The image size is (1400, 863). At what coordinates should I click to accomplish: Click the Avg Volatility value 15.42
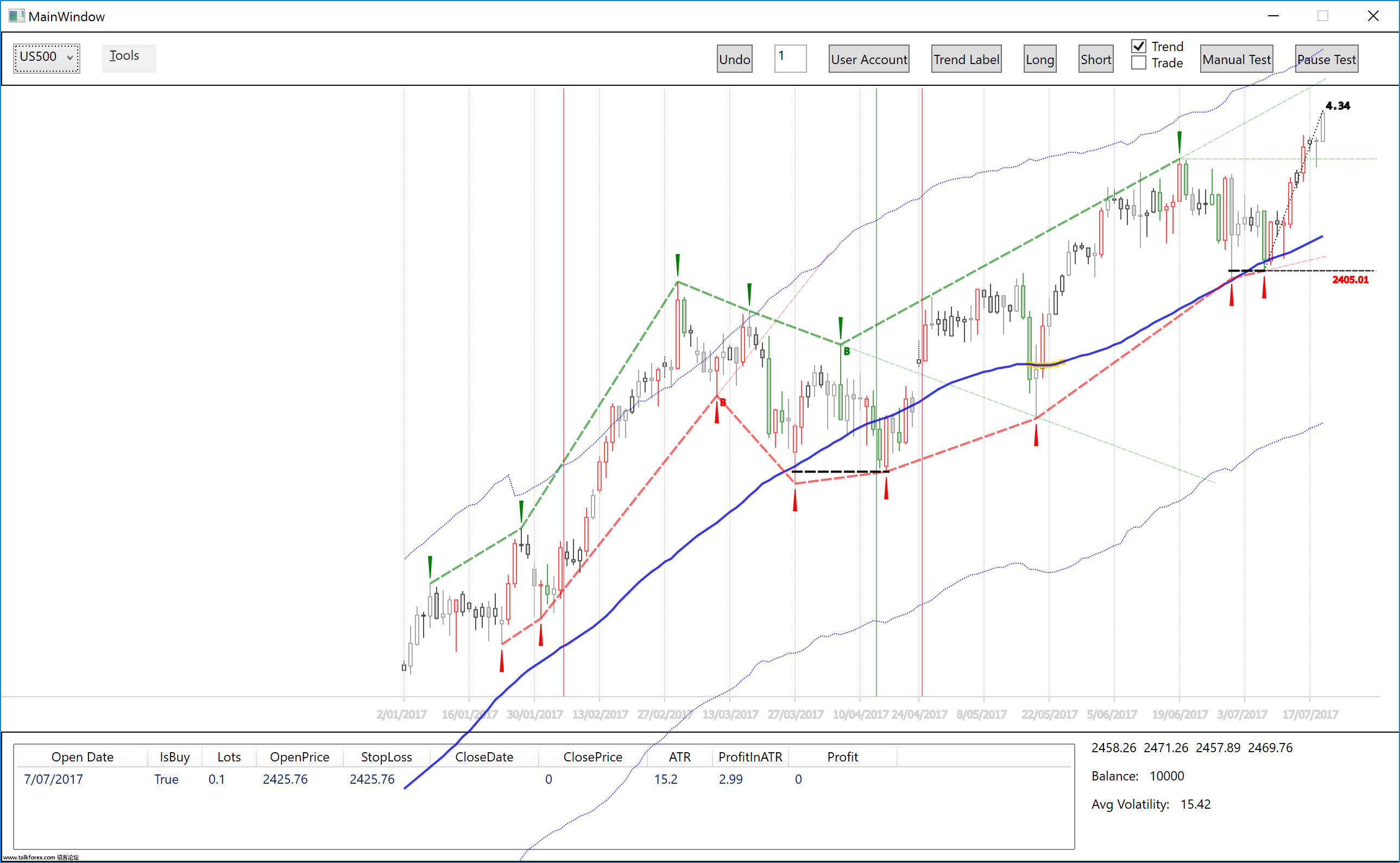tap(1195, 804)
